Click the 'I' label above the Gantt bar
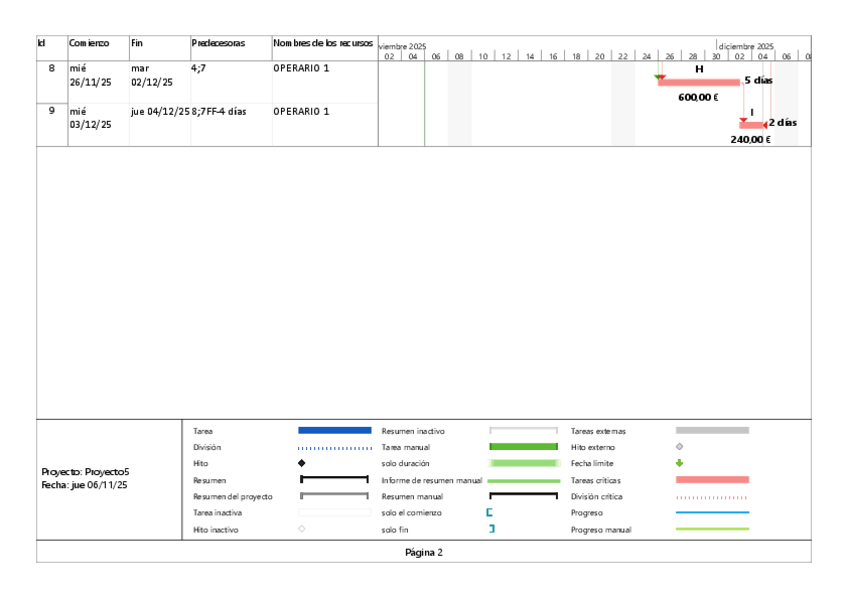The height and width of the screenshot is (599, 848). coord(751,112)
